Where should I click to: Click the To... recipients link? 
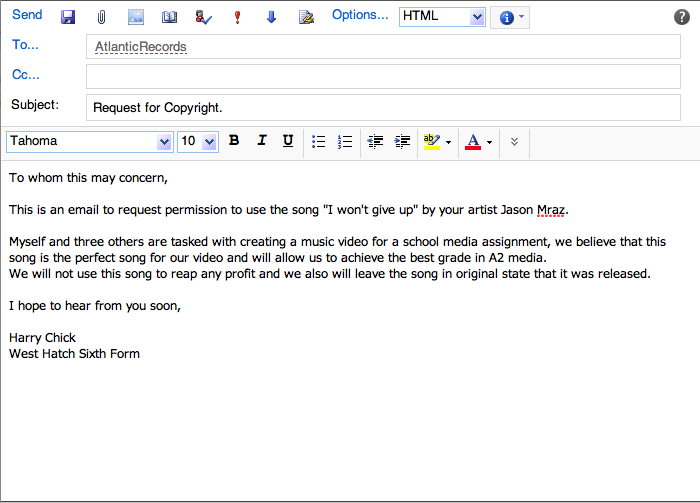click(x=25, y=45)
